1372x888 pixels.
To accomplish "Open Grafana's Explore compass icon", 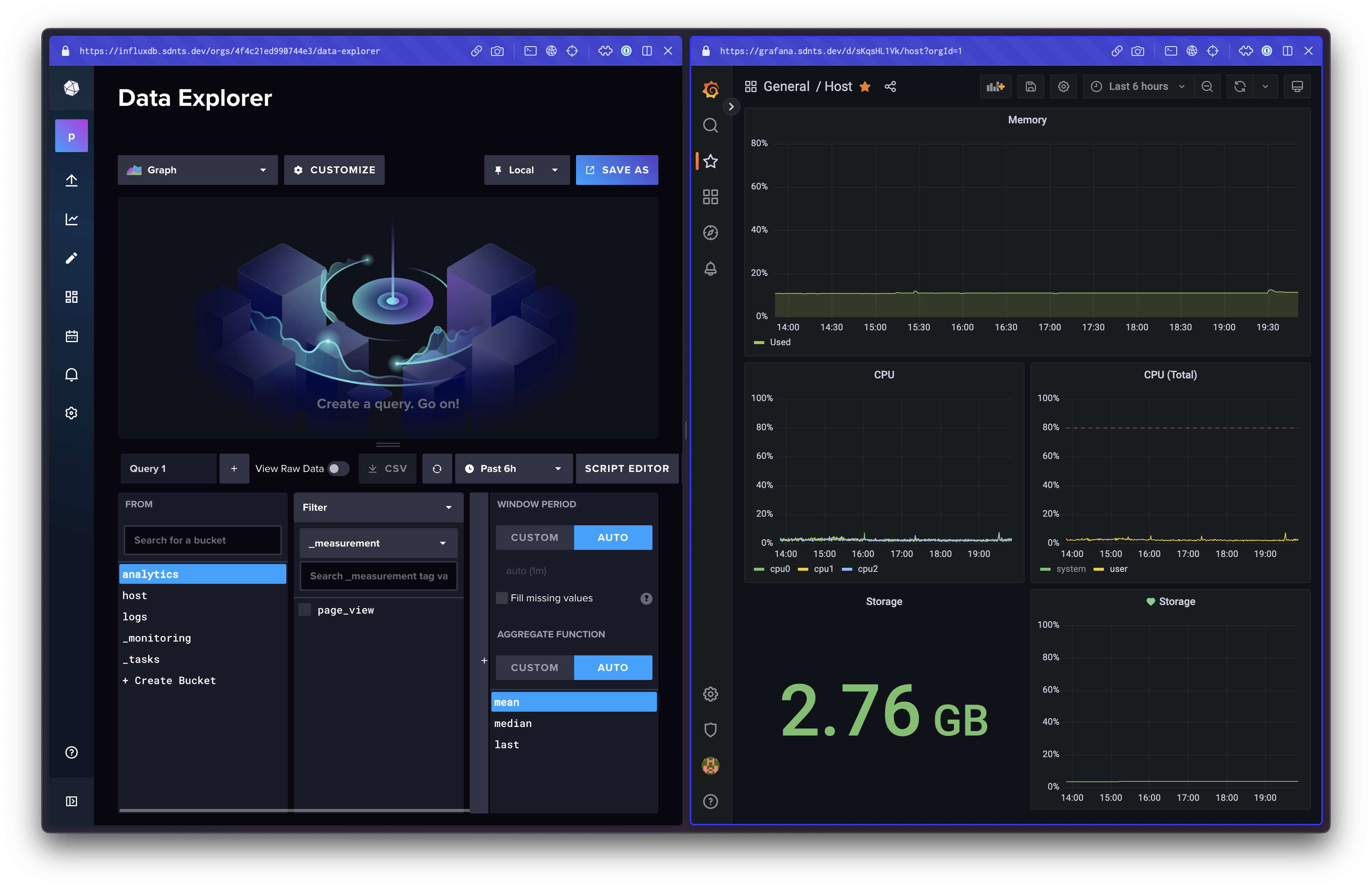I will 710,233.
